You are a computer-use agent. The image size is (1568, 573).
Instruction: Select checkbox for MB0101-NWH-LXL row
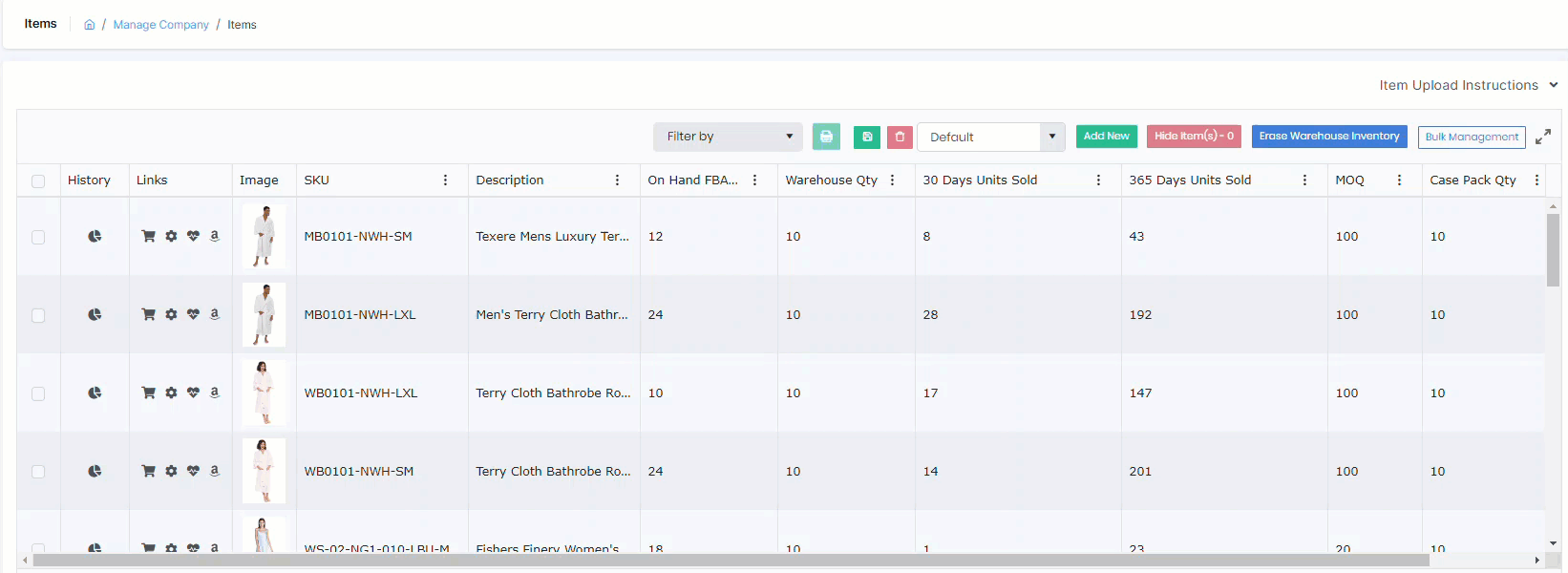pos(38,315)
